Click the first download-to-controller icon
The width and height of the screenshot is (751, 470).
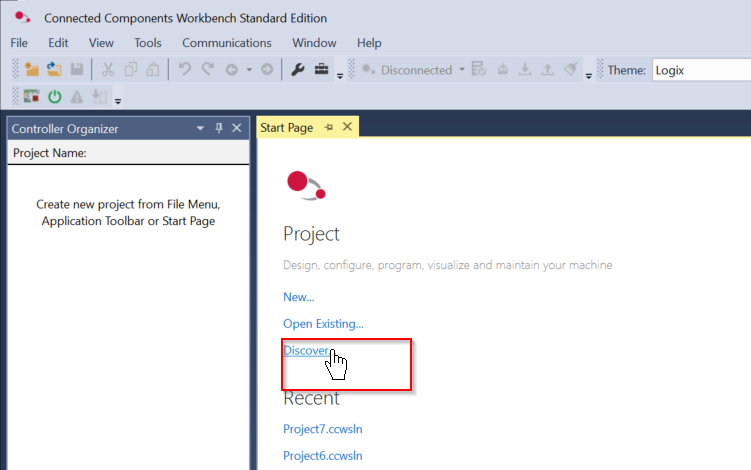coord(502,69)
